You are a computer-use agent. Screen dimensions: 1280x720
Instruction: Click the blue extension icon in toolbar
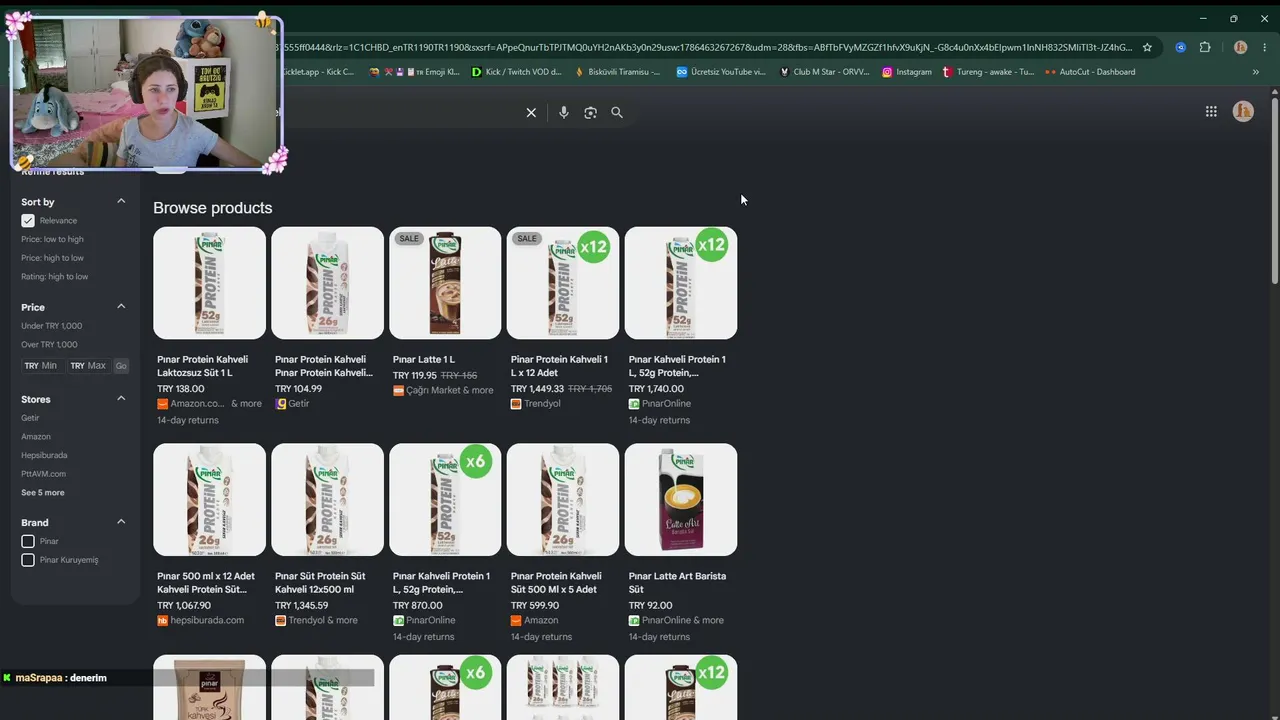tap(1181, 47)
